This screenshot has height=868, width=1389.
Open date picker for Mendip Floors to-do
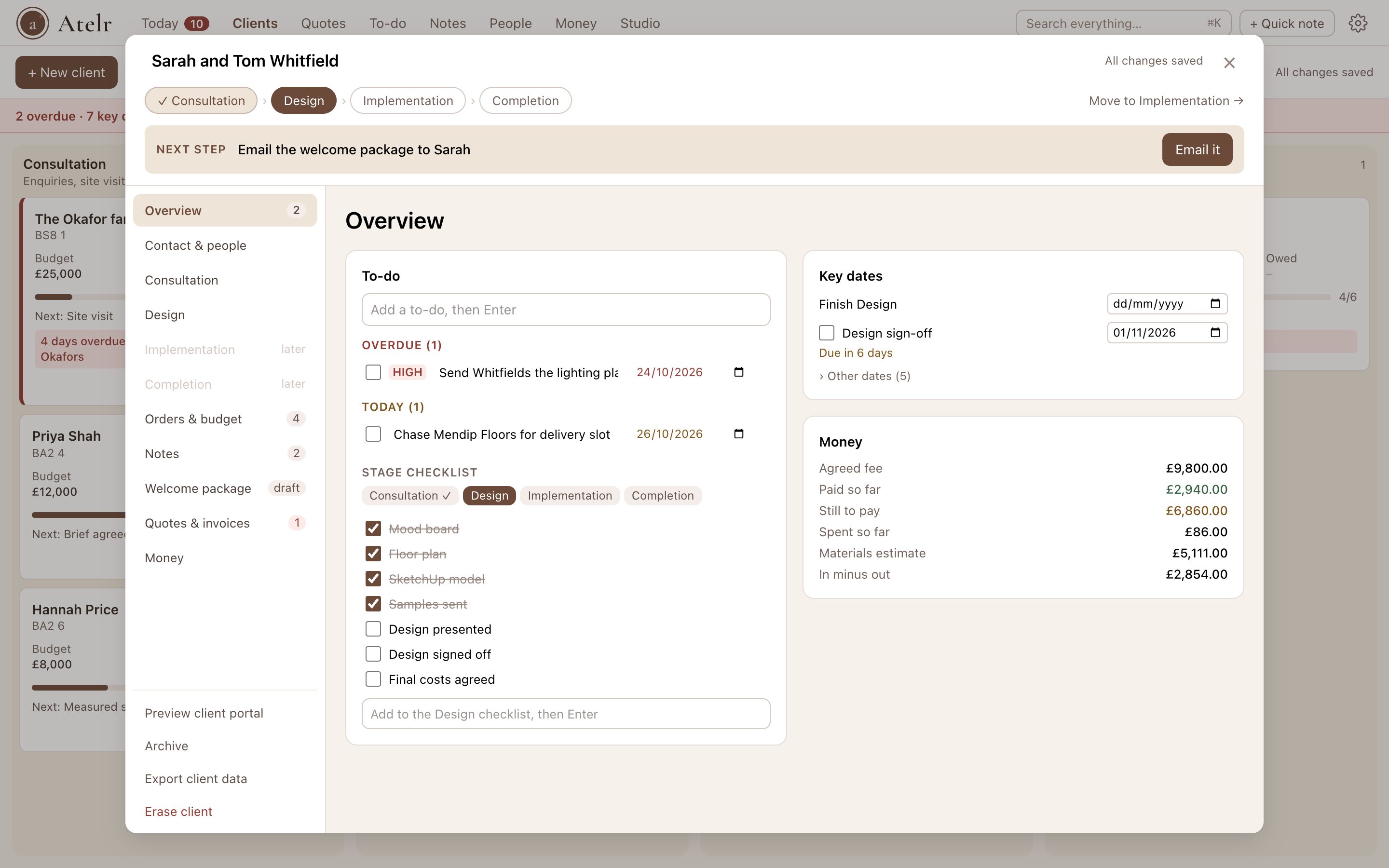click(739, 434)
